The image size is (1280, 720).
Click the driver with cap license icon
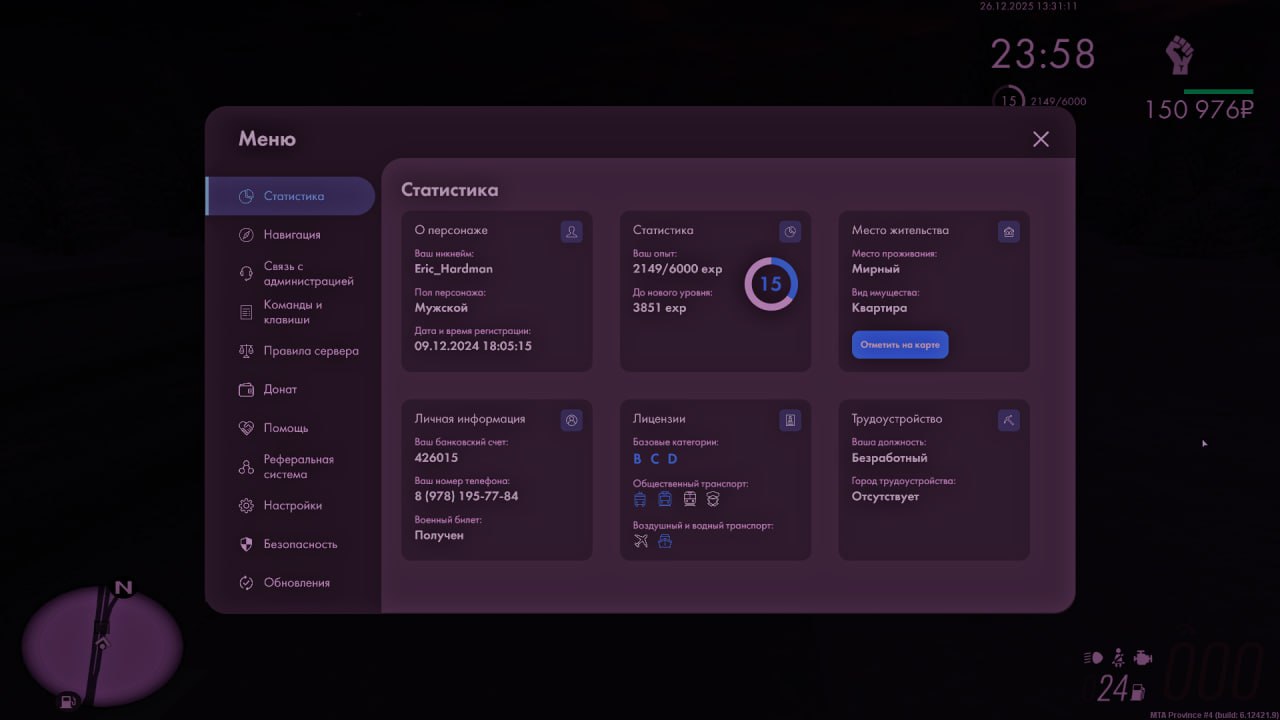(x=713, y=498)
